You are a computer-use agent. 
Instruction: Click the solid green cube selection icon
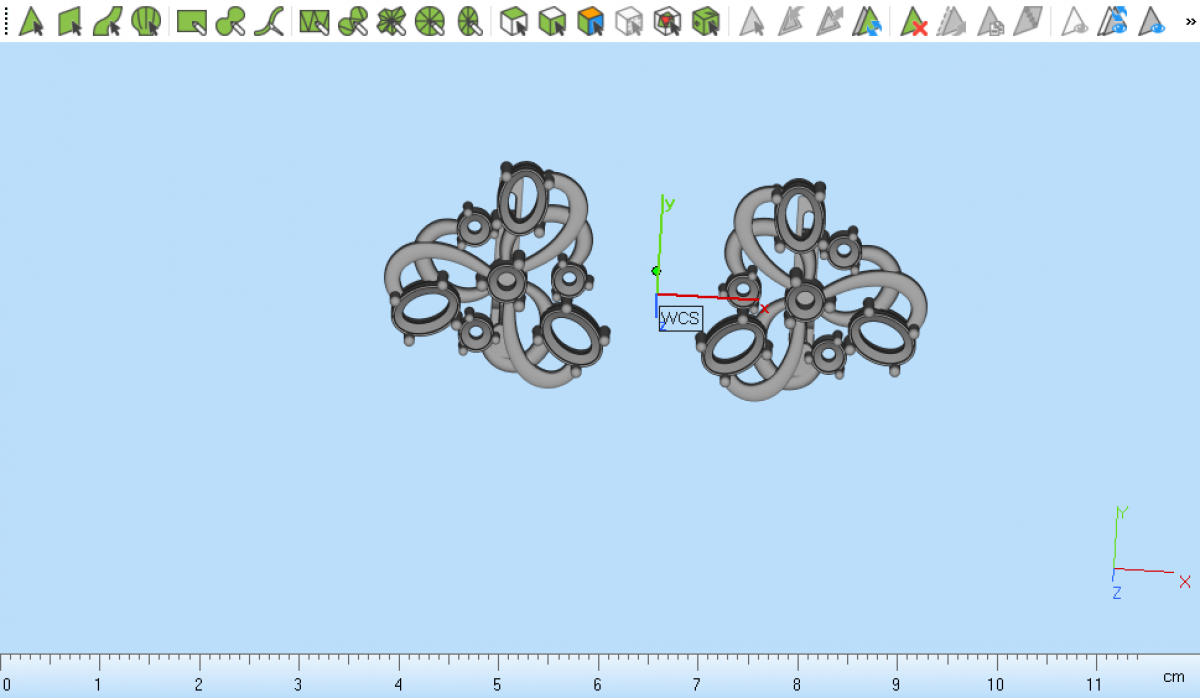(x=706, y=20)
